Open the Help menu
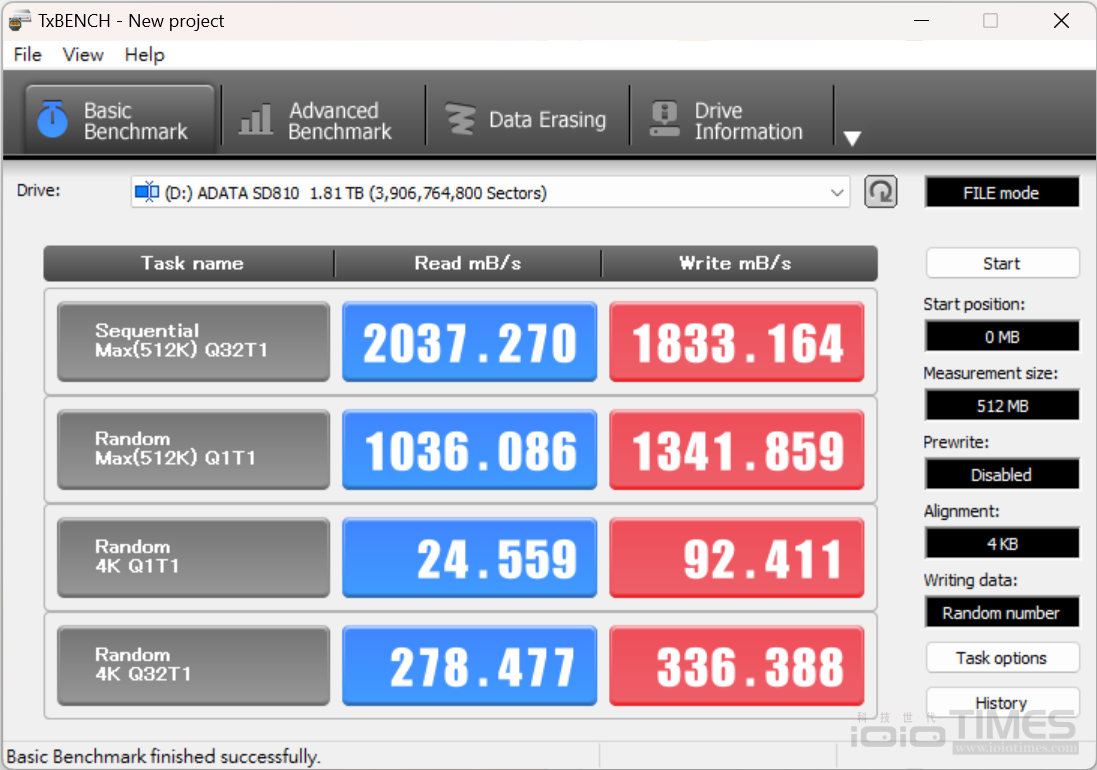1097x770 pixels. (144, 55)
